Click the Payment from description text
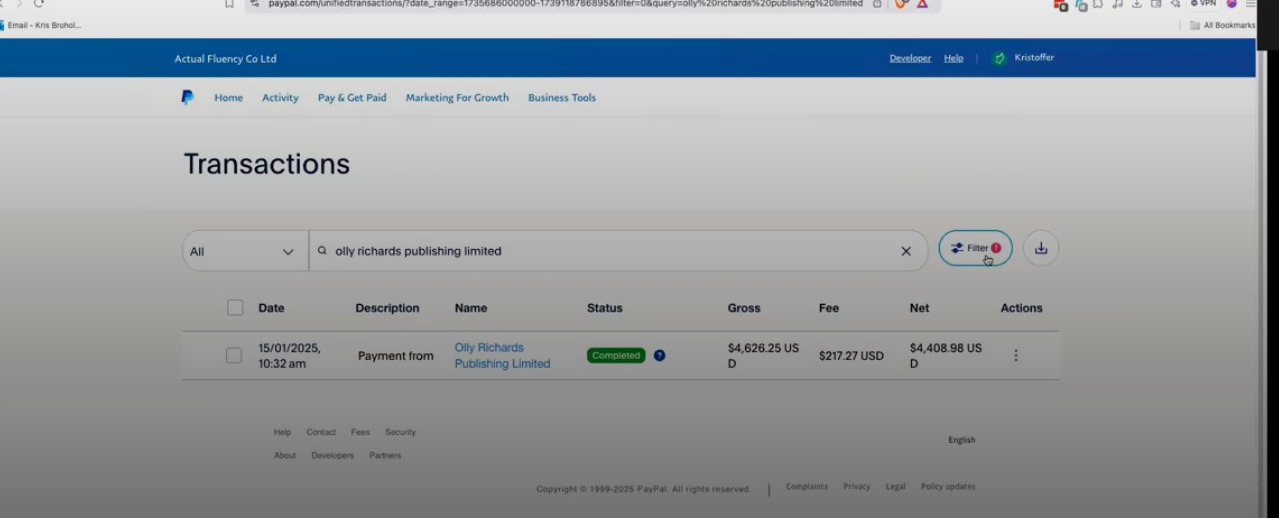The height and width of the screenshot is (518, 1279). [396, 356]
